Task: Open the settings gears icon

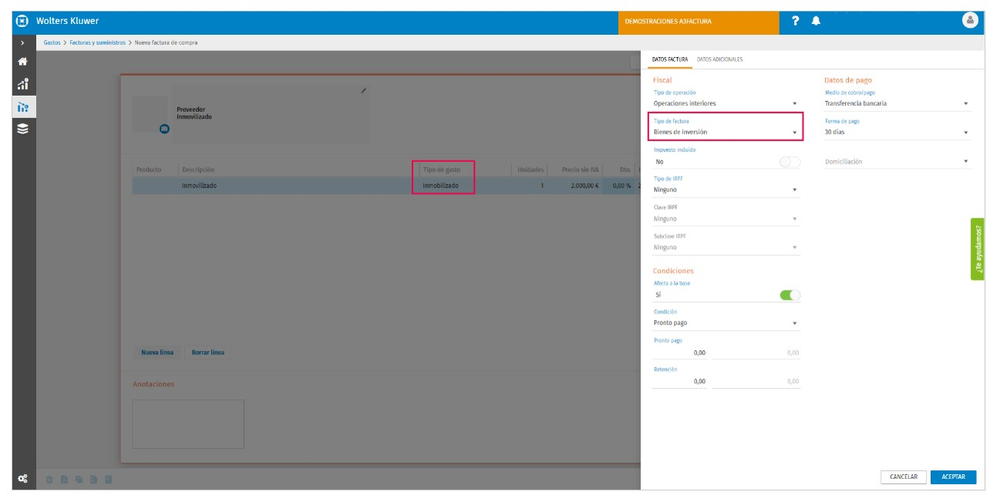Action: [x=23, y=478]
